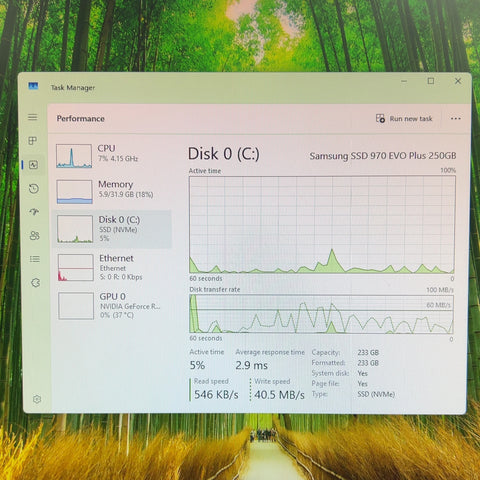Click the Disk 0 (C:) heading
Screen dimensions: 480x480
(224, 154)
